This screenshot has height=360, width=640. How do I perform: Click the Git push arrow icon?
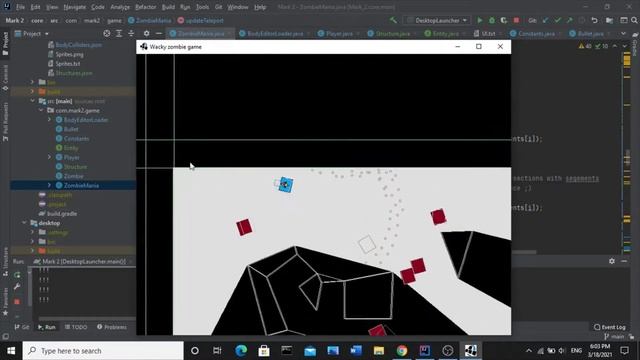pyautogui.click(x=569, y=20)
